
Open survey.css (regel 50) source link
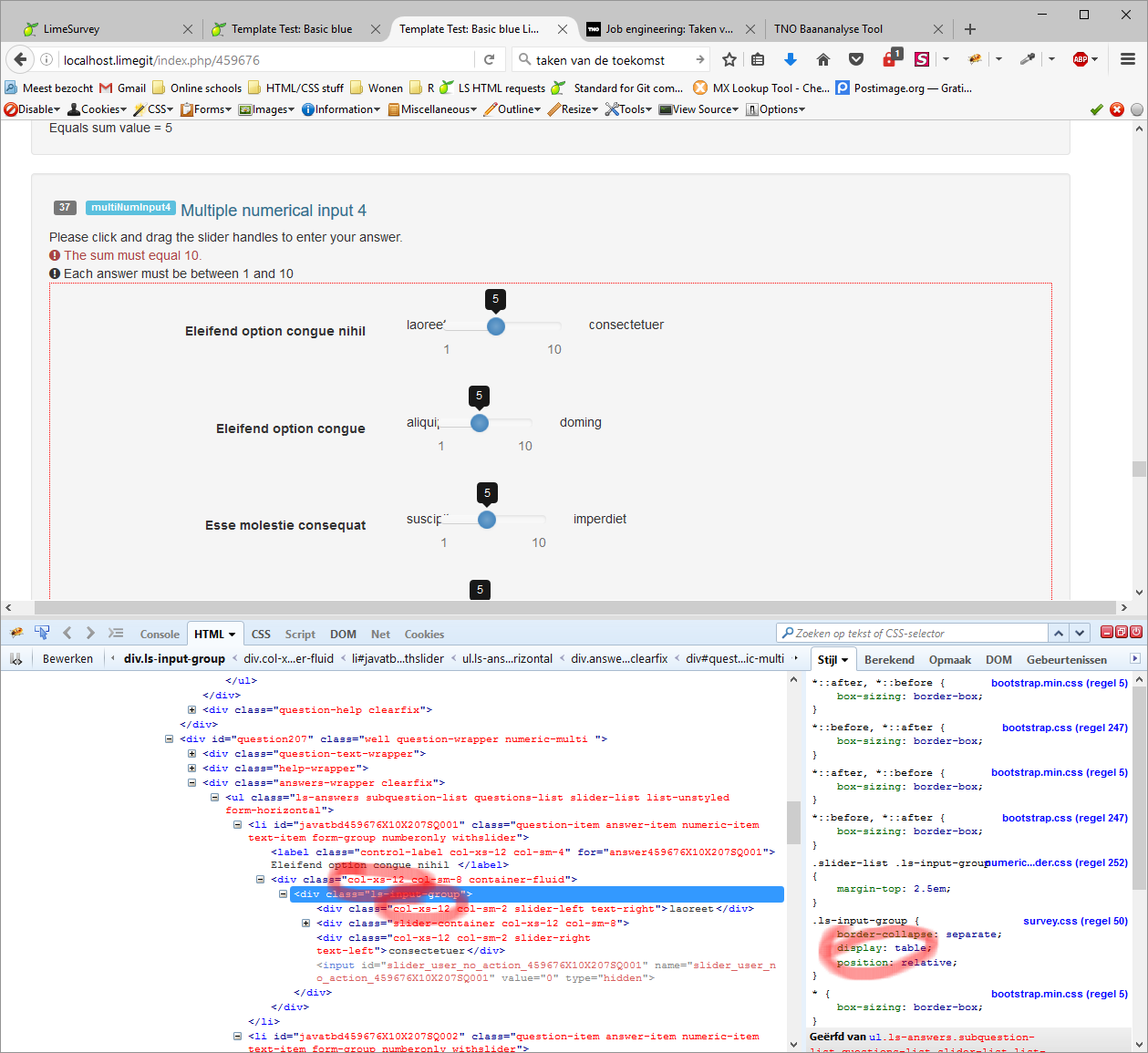(x=1075, y=921)
